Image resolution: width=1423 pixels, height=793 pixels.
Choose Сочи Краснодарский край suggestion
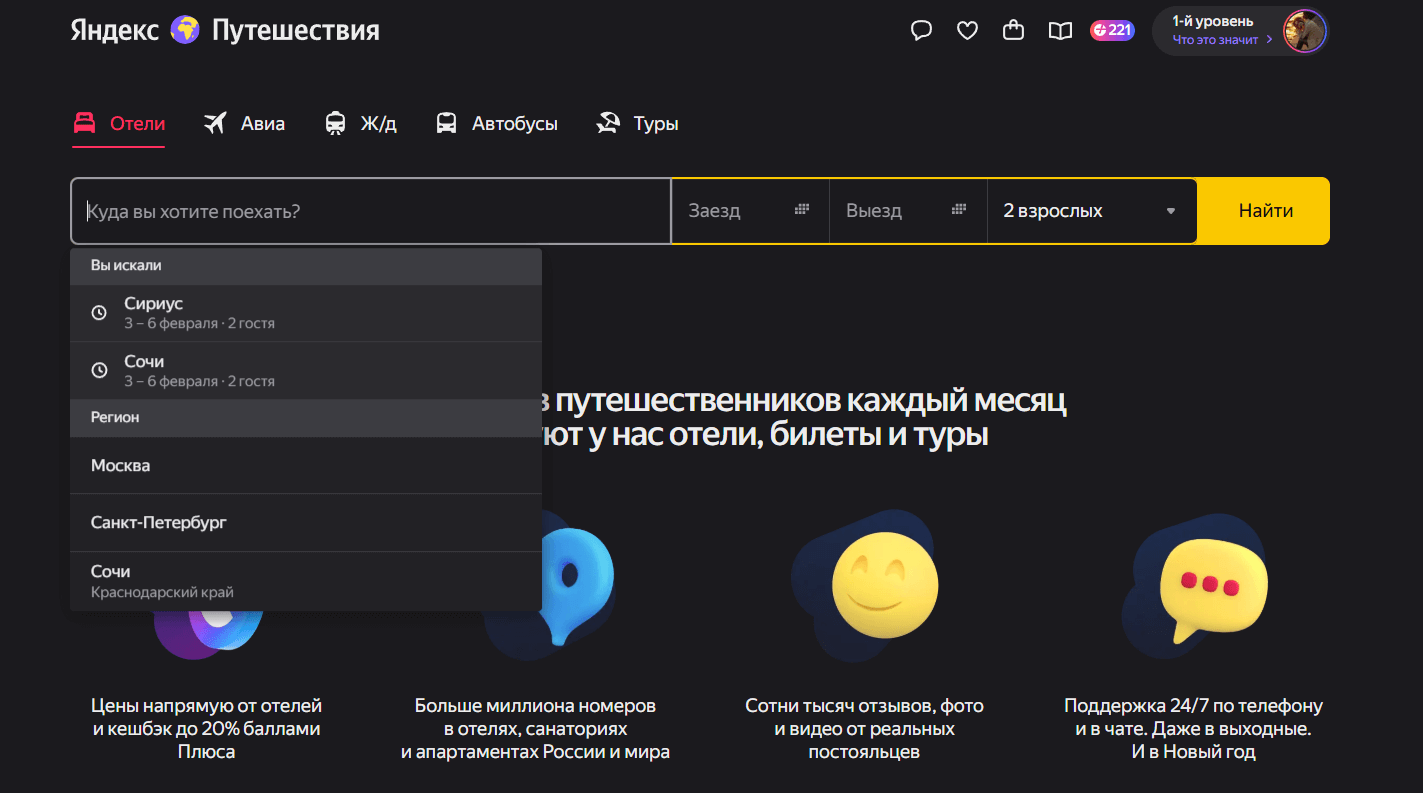[x=306, y=581]
